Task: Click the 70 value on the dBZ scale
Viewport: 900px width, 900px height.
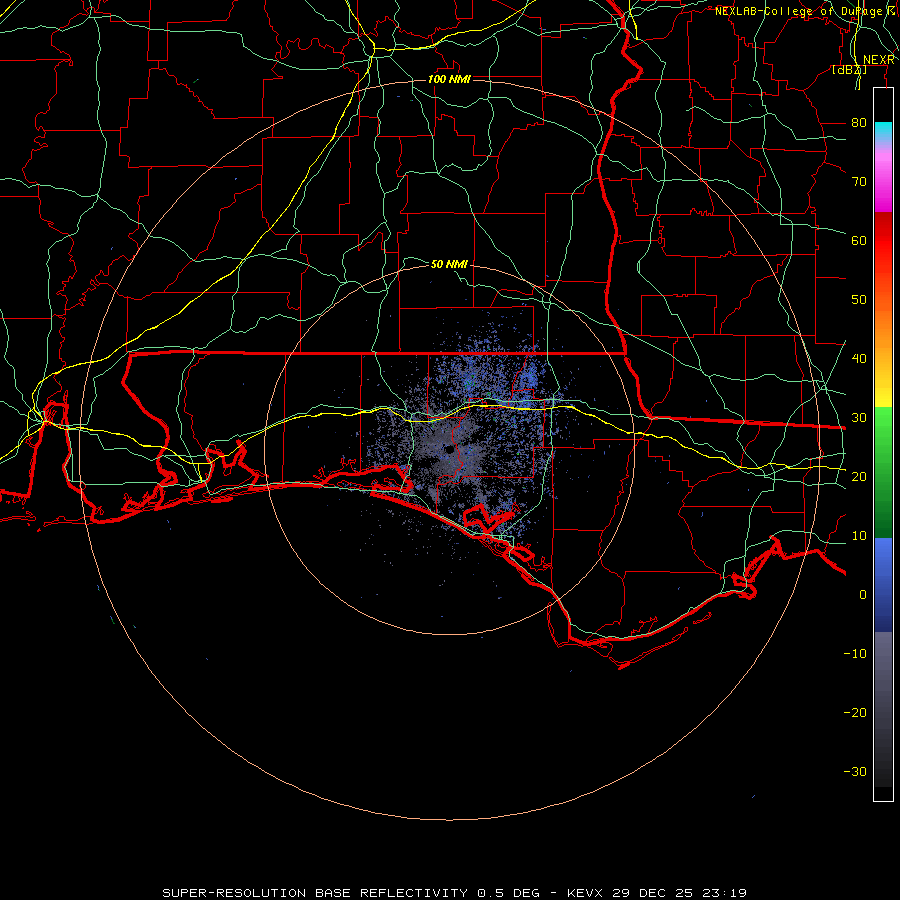Action: [x=859, y=181]
